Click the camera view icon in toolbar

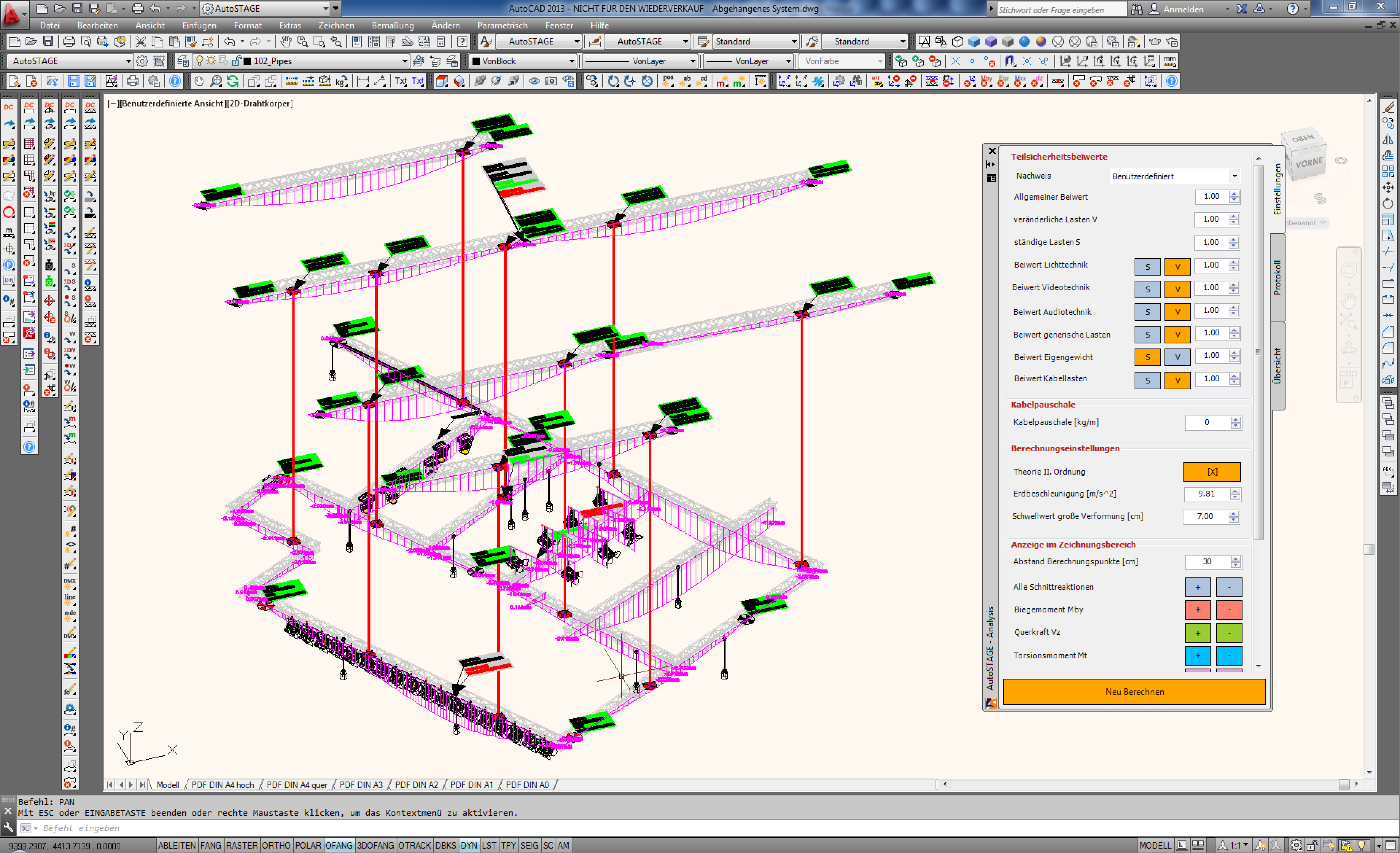pos(551,81)
